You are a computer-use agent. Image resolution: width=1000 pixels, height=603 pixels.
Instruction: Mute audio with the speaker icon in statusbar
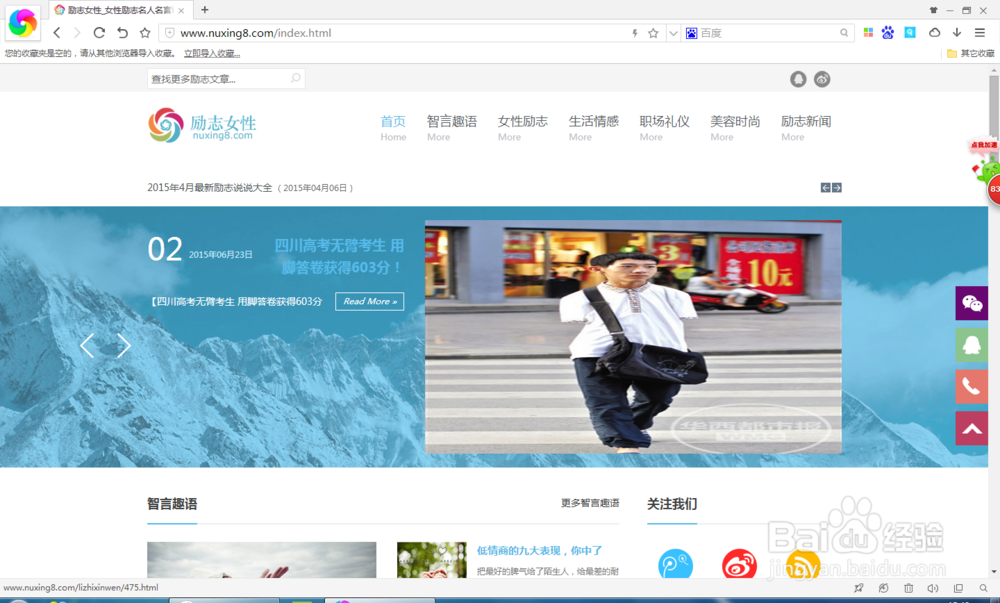(931, 589)
